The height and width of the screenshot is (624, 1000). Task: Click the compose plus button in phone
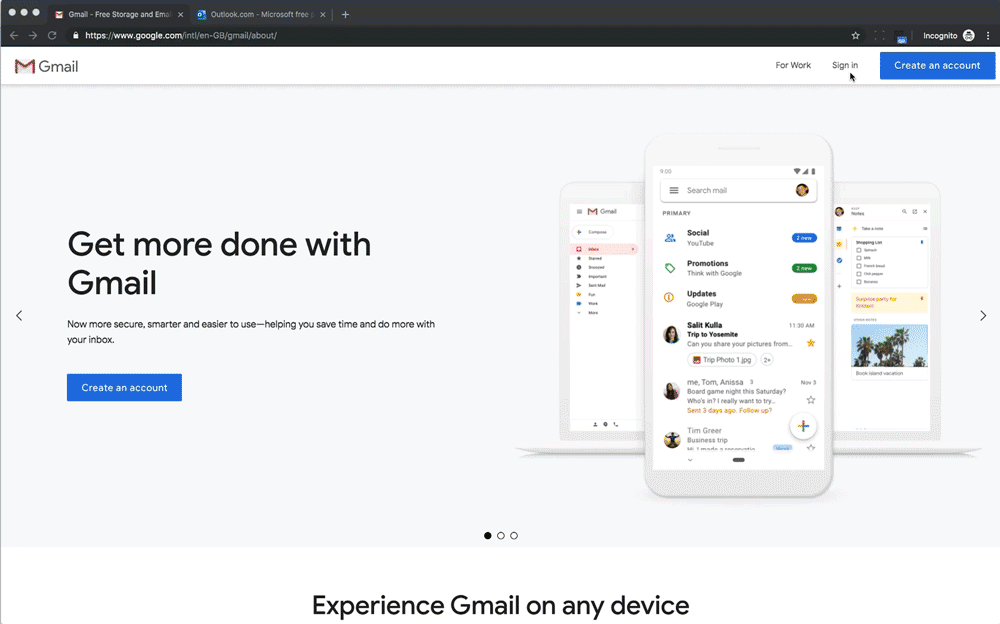(803, 426)
